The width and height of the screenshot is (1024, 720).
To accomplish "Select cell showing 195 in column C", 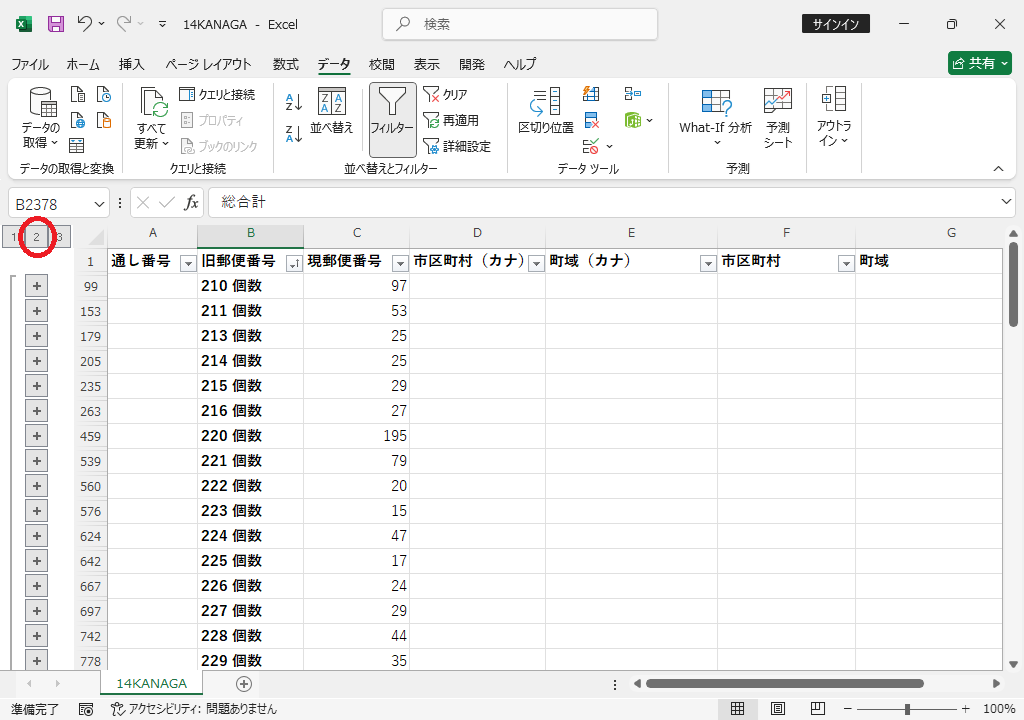I will (357, 436).
